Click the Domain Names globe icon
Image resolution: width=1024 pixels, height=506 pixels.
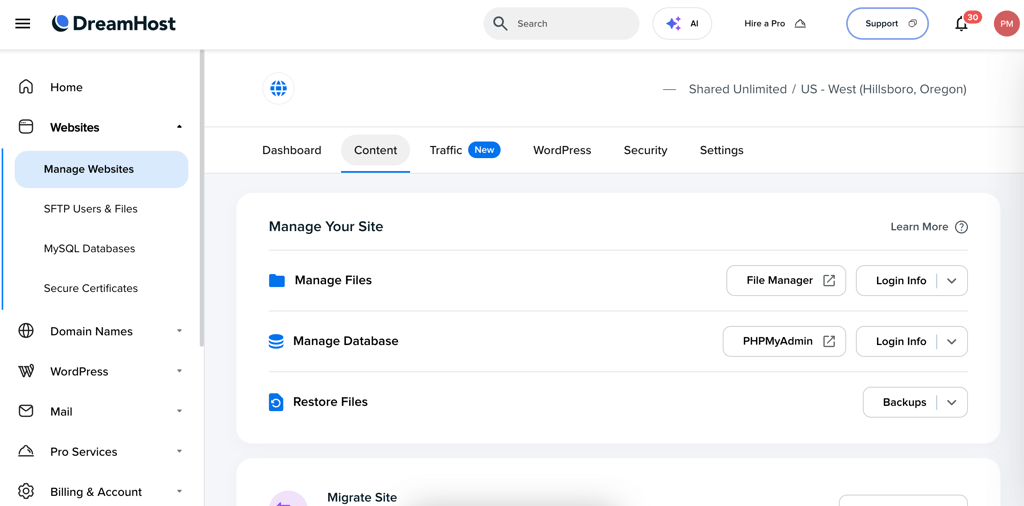pos(25,331)
